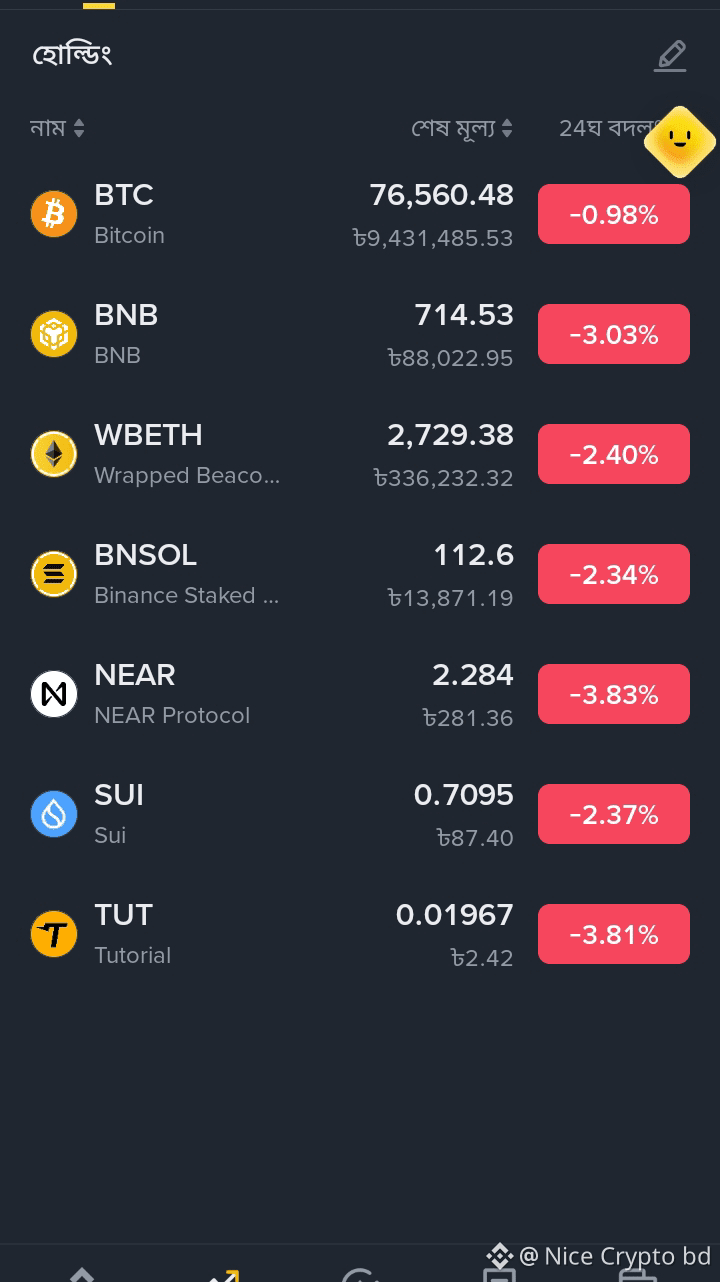Open the TUT Tutorial row name

(132, 933)
